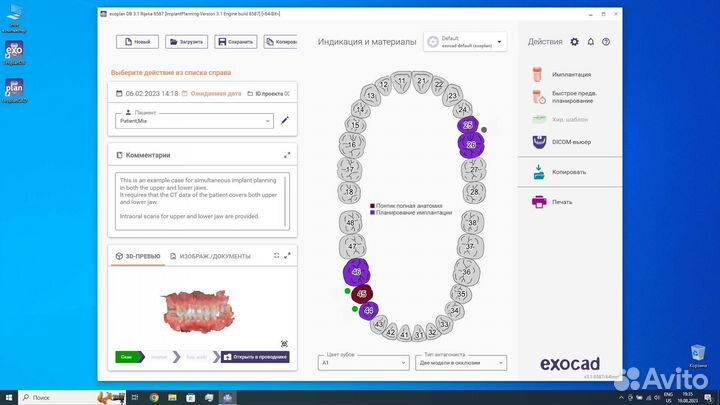Open the settings gear in Действия
720x405 pixels.
pyautogui.click(x=574, y=42)
